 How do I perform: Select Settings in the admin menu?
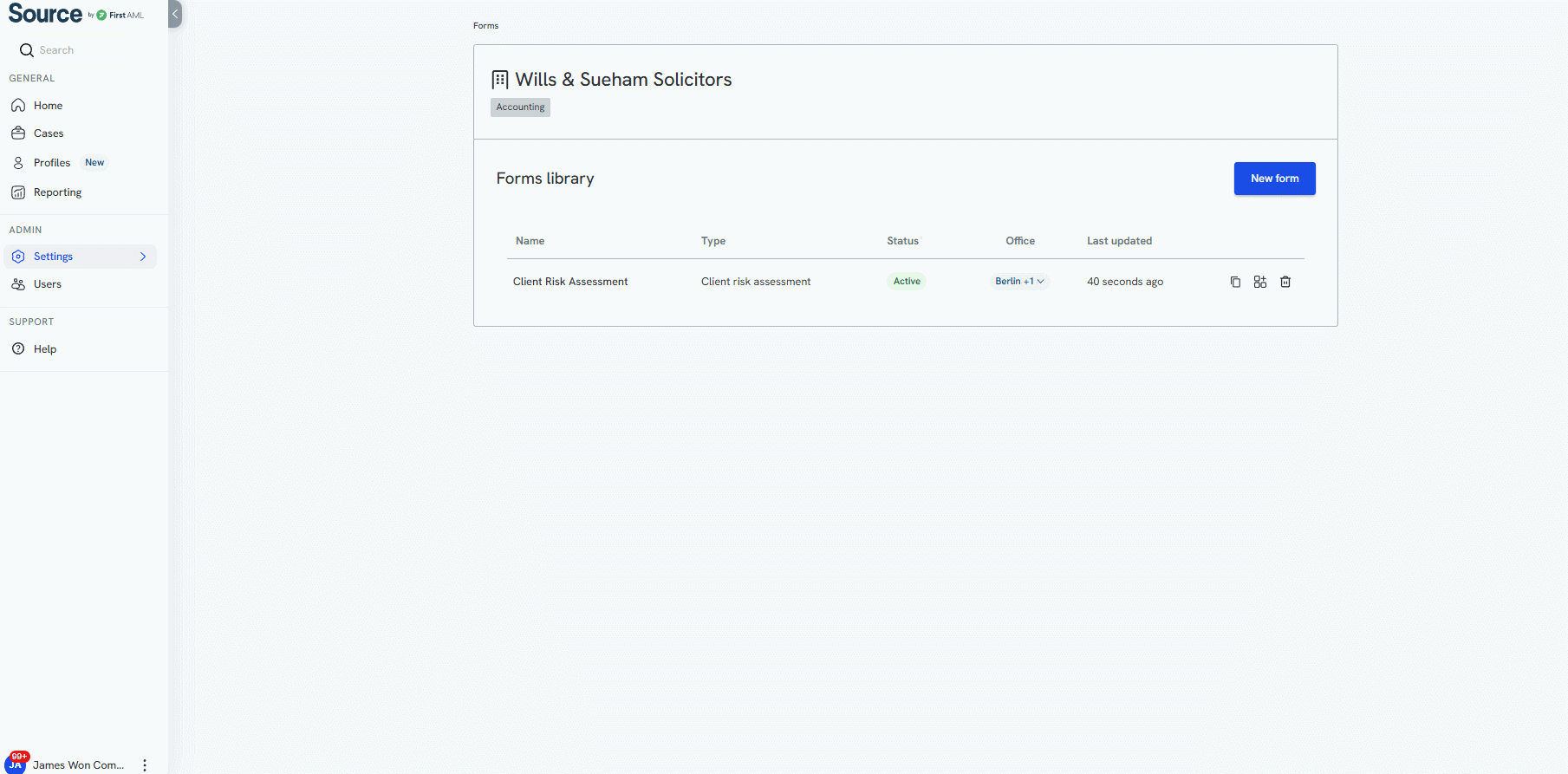81,257
